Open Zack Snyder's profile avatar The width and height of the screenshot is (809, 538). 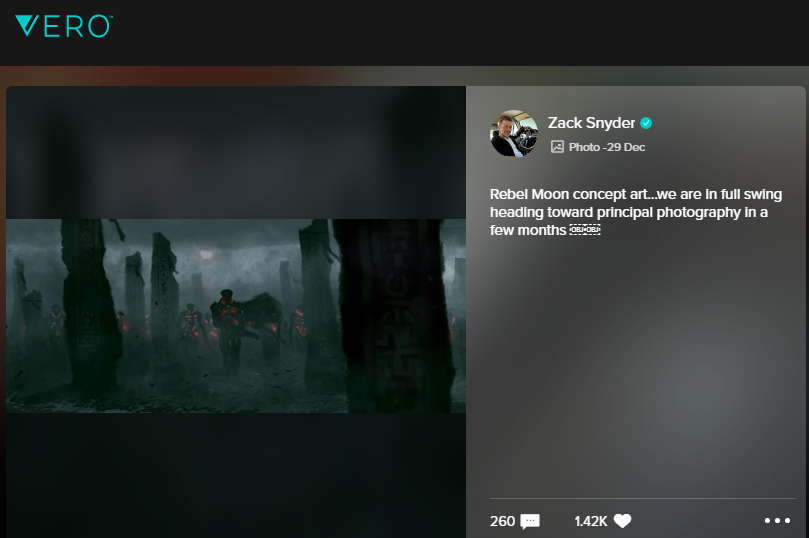coord(514,134)
